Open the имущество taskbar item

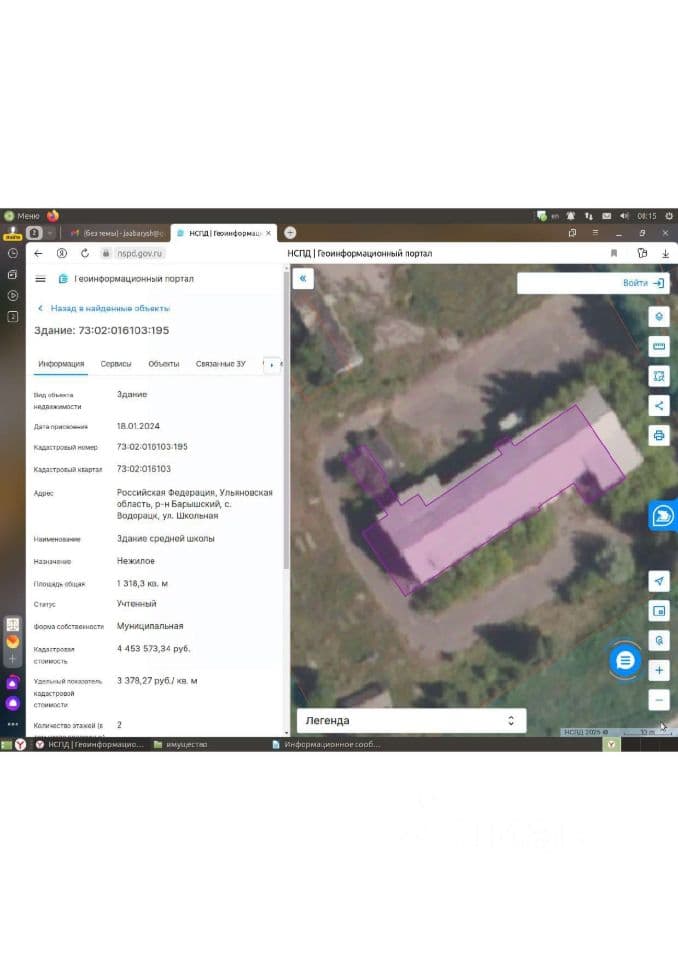[181, 744]
